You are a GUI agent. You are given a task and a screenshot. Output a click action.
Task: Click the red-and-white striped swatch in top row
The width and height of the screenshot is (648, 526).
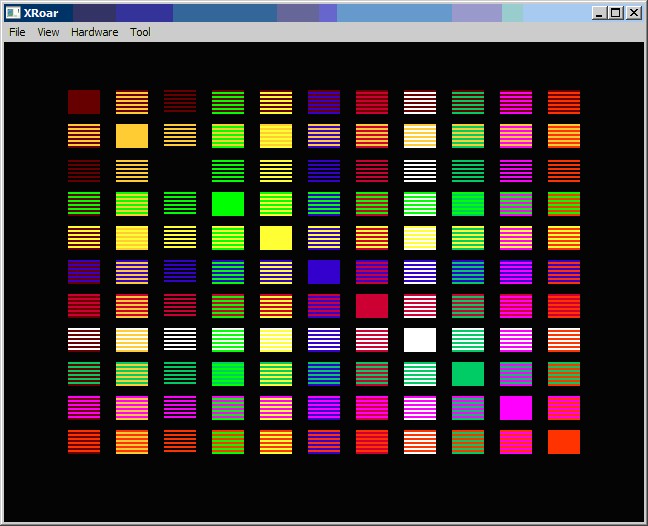point(420,102)
